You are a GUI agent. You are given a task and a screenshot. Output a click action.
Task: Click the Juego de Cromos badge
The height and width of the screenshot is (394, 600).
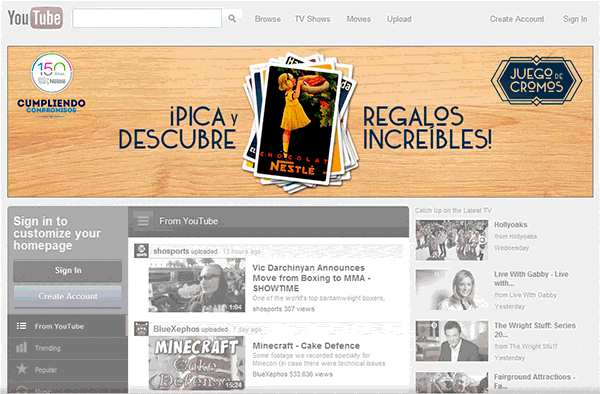(536, 80)
